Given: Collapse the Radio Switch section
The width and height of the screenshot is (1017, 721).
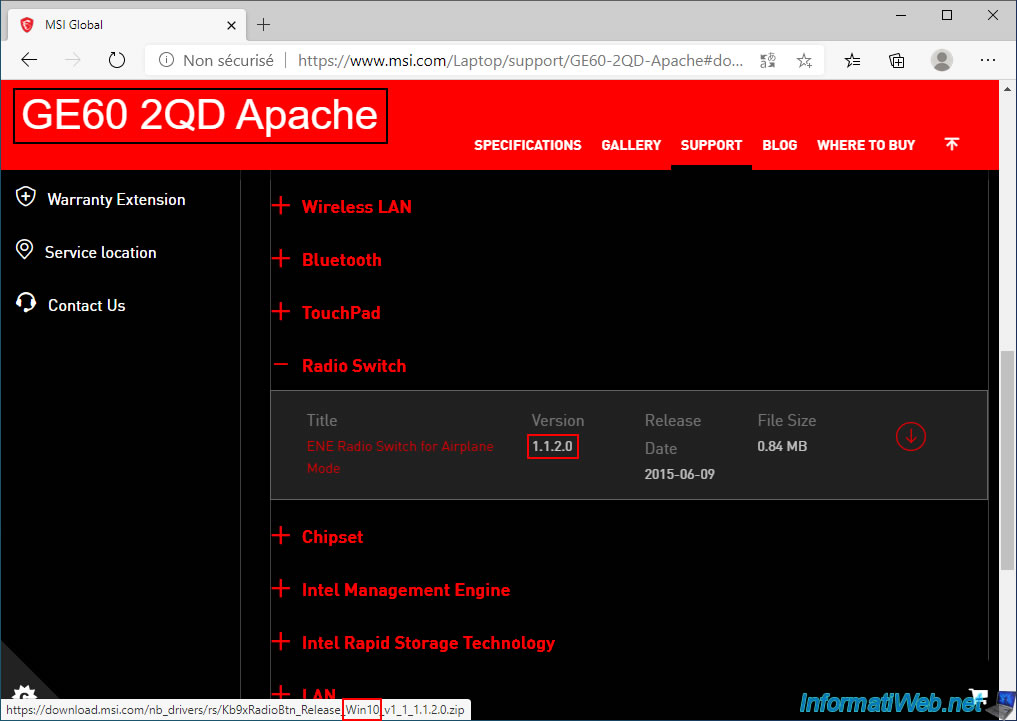Looking at the screenshot, I should [339, 366].
